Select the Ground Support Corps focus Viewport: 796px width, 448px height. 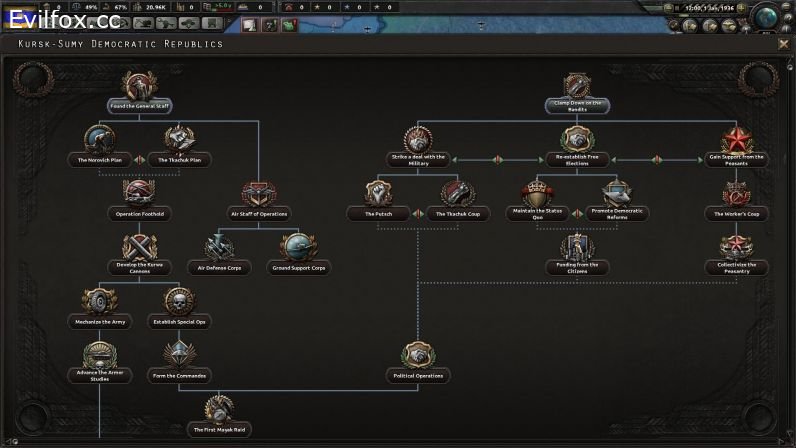click(x=299, y=251)
